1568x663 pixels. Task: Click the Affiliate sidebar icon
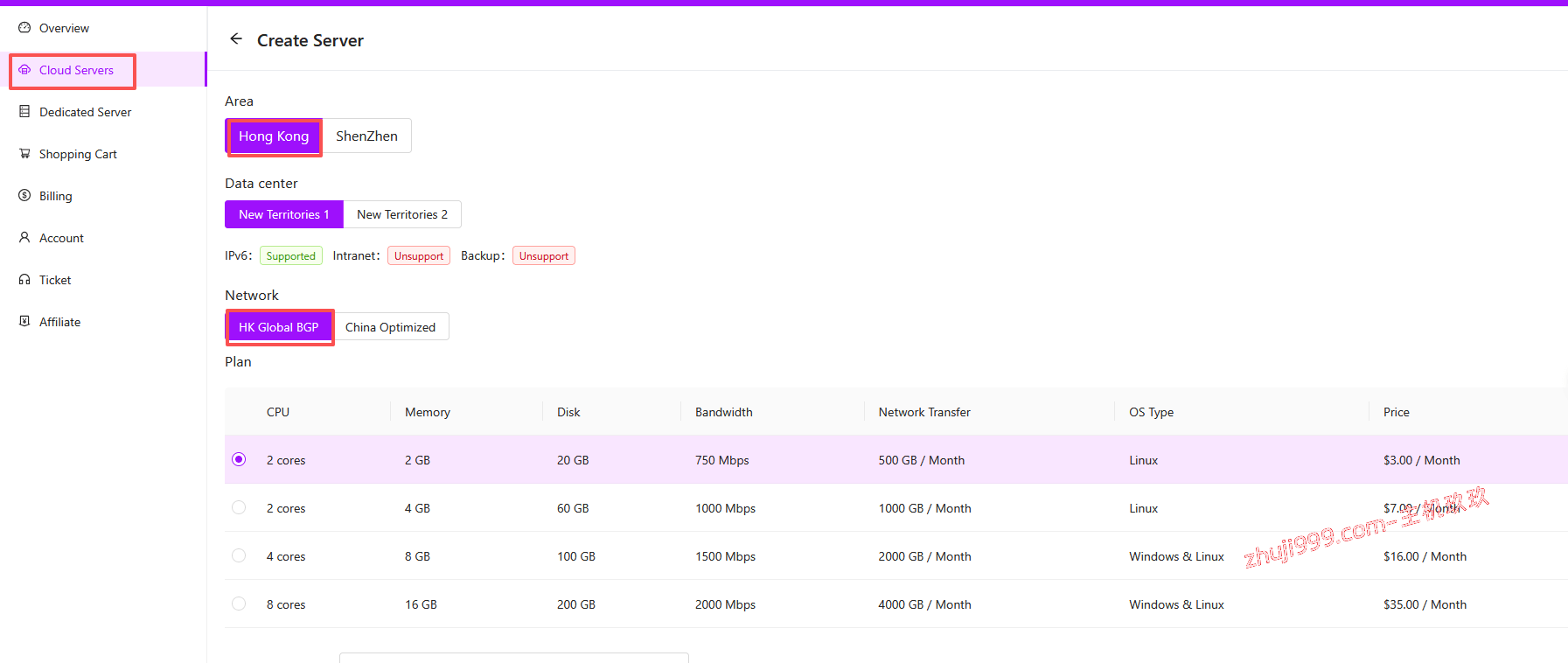(x=24, y=322)
